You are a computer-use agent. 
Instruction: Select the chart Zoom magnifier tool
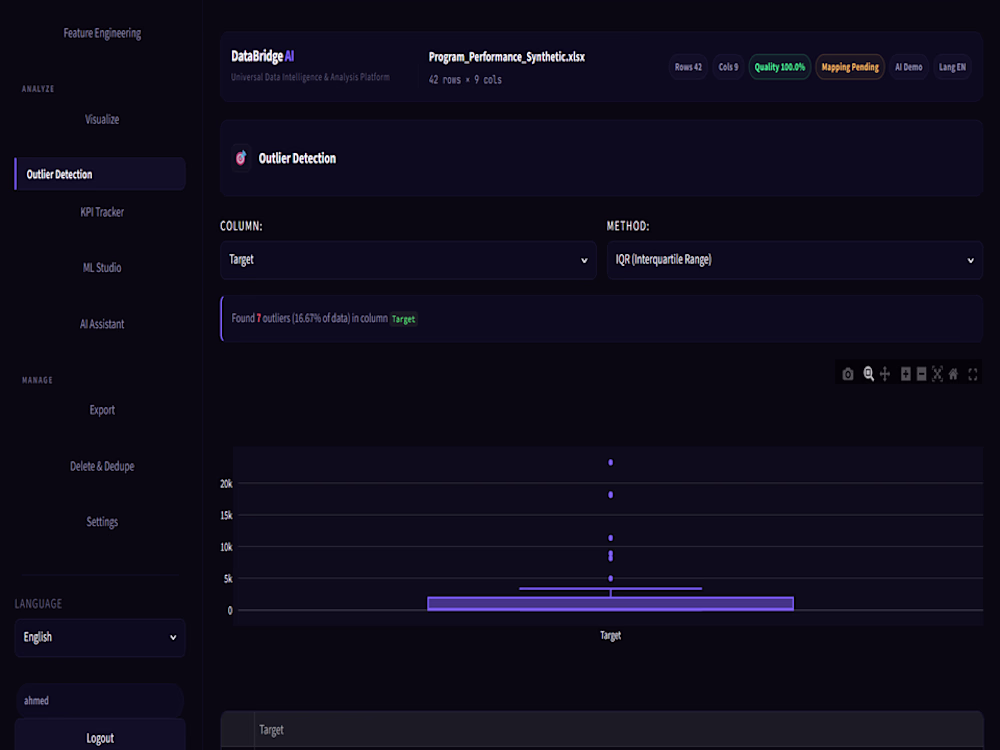pyautogui.click(x=868, y=374)
